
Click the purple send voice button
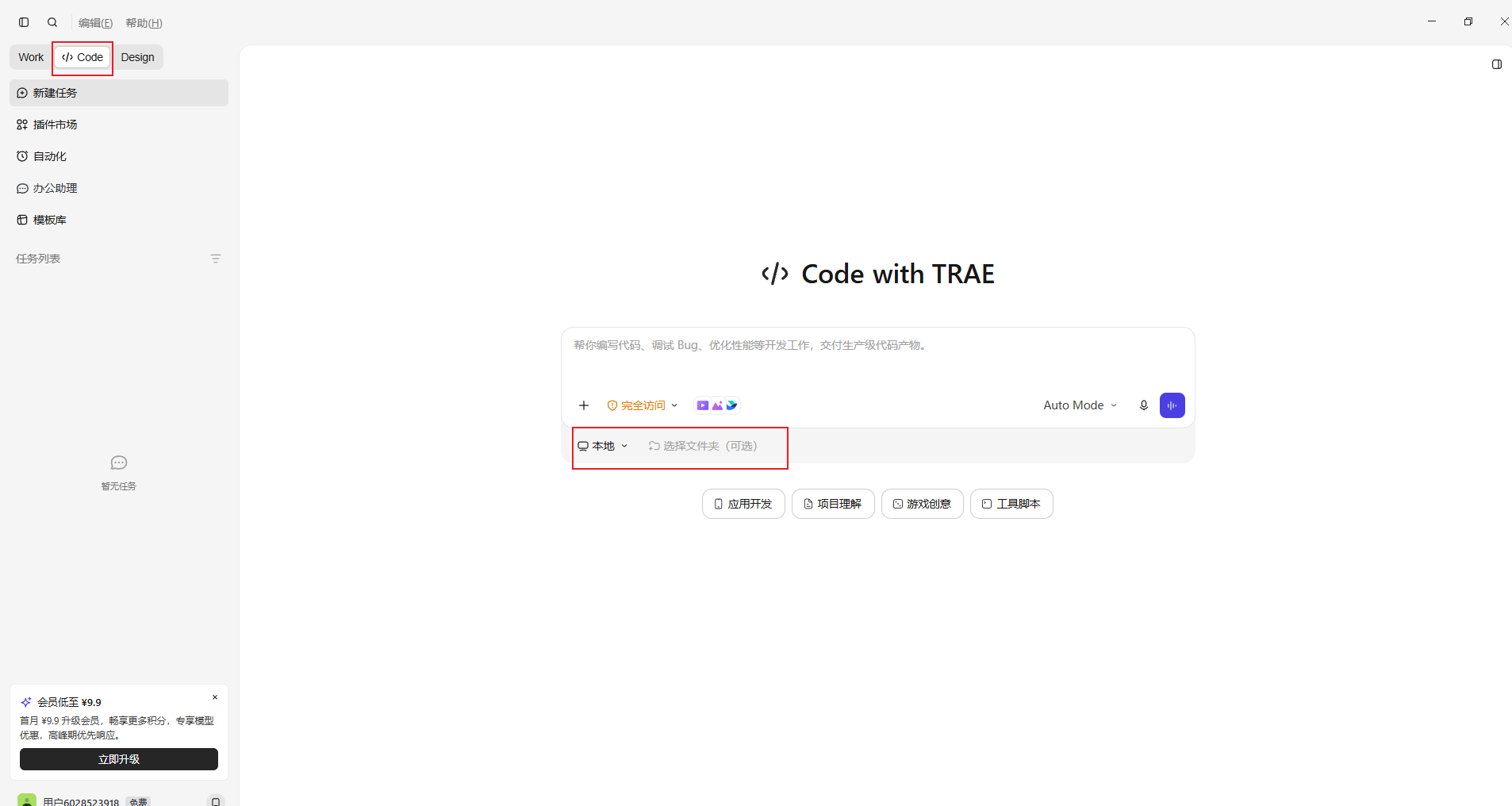point(1172,405)
